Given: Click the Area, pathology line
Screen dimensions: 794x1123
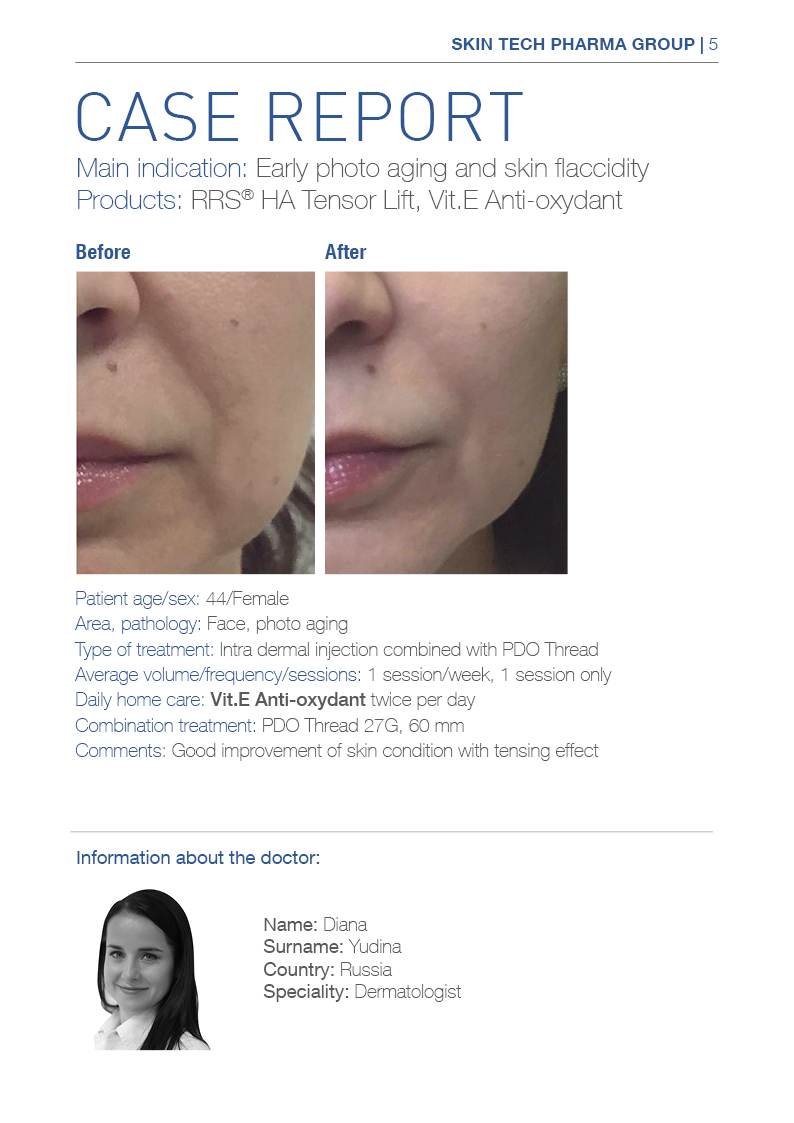Looking at the screenshot, I should click(x=211, y=625).
